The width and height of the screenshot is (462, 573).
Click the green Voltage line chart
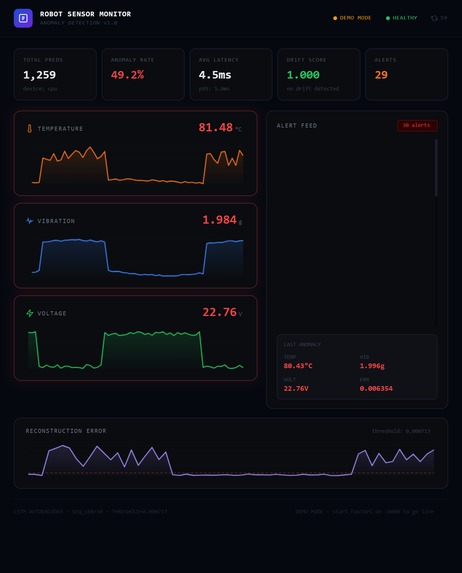[x=136, y=350]
